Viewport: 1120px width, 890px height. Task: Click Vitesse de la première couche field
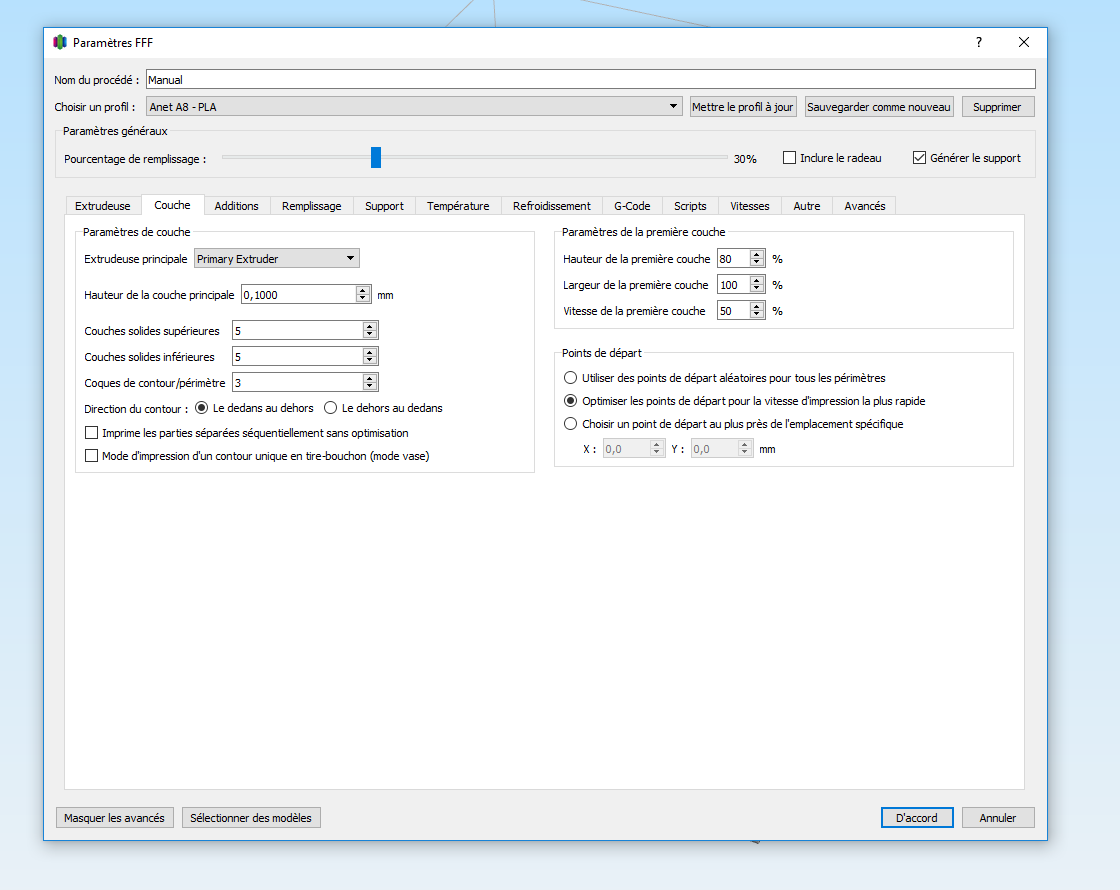click(734, 311)
